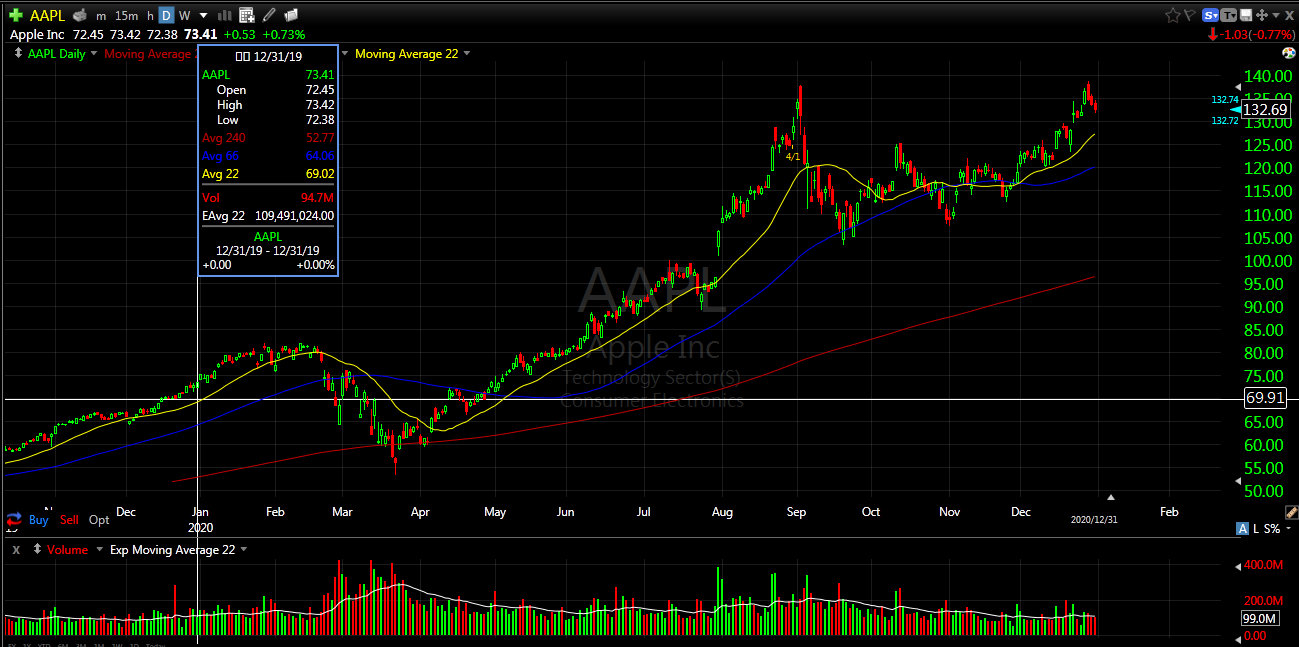Click the green plus add icon
The height and width of the screenshot is (647, 1299).
click(16, 15)
